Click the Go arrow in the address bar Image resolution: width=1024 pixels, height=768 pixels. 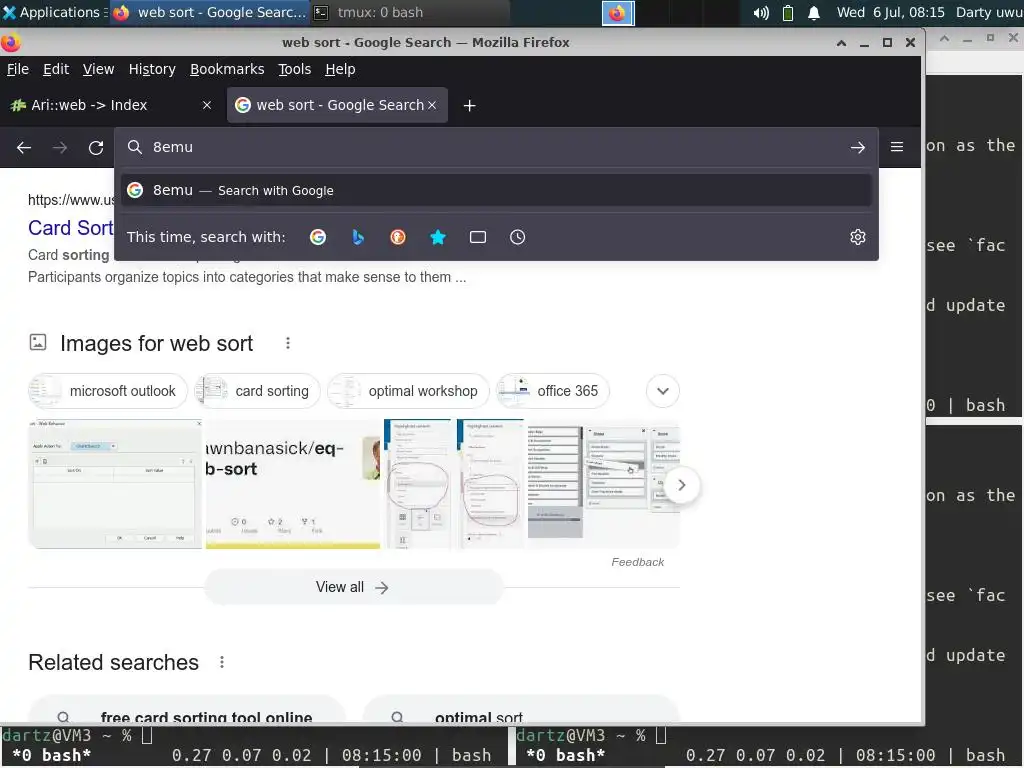point(857,148)
